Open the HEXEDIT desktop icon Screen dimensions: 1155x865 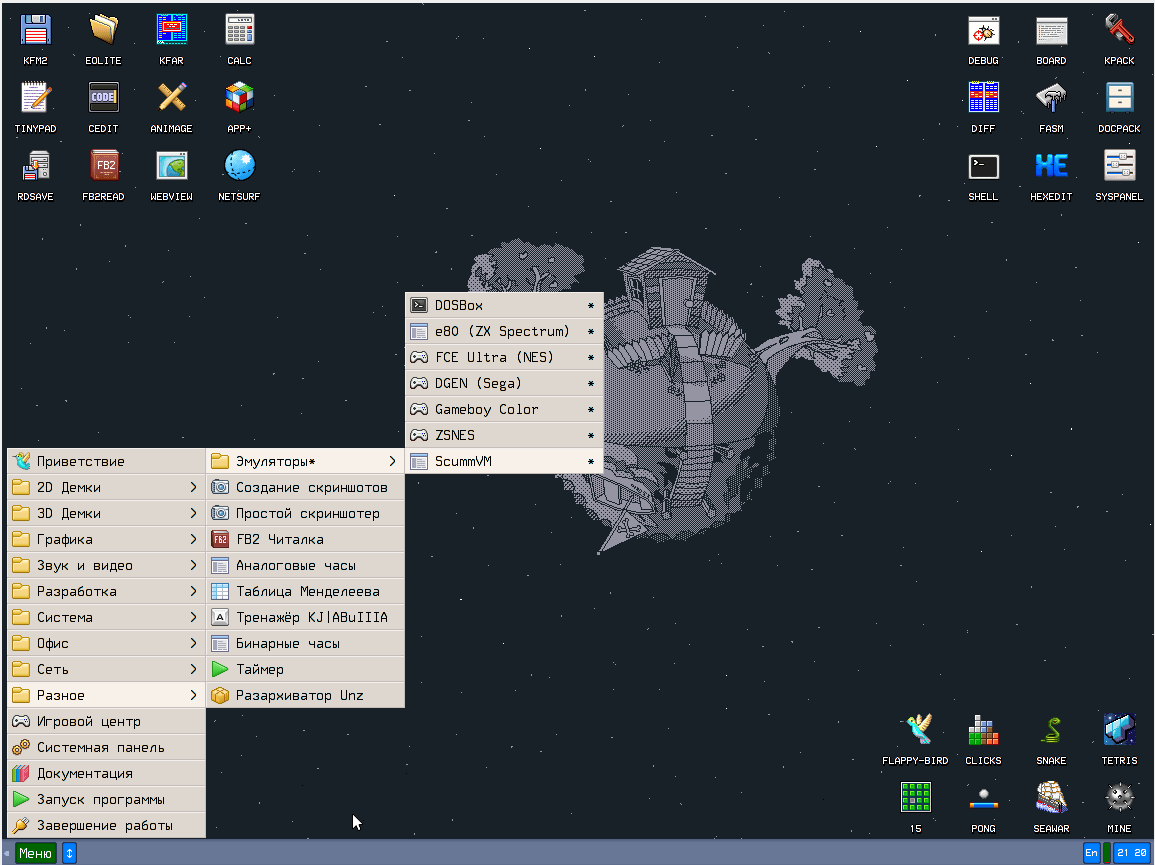tap(1051, 167)
